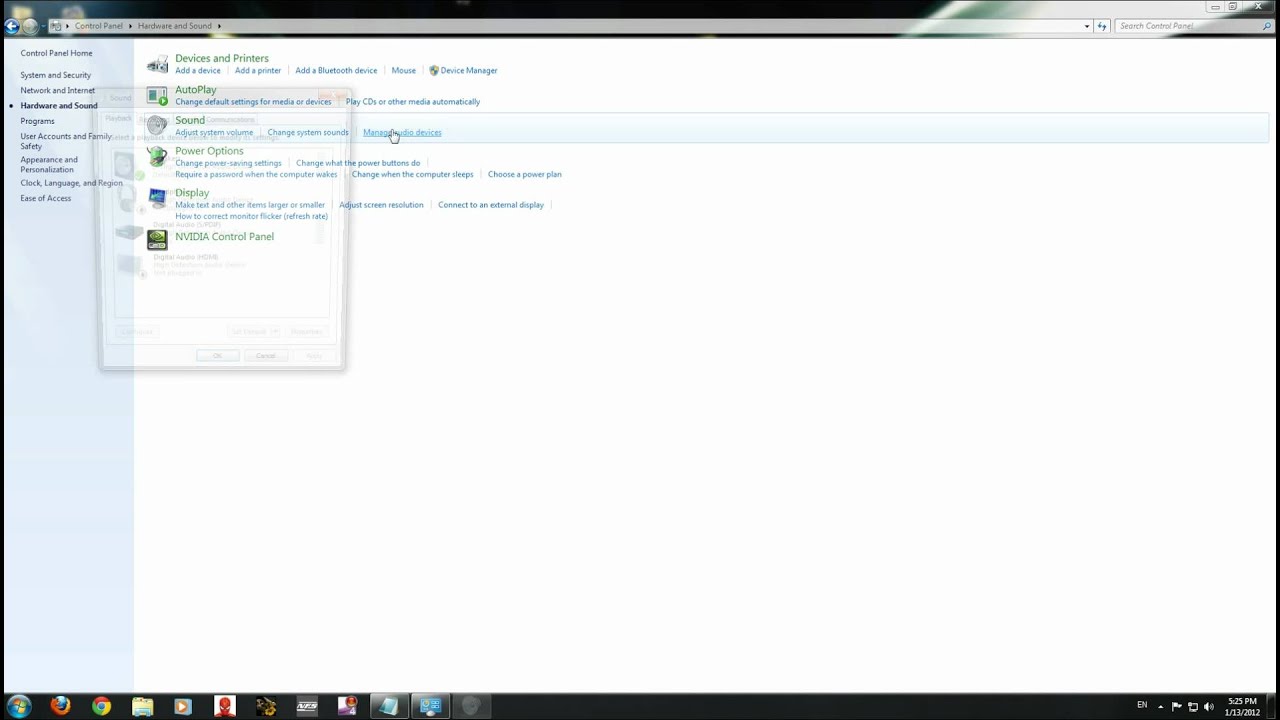Click the network tray icon
The width and height of the screenshot is (1280, 720).
[1193, 706]
